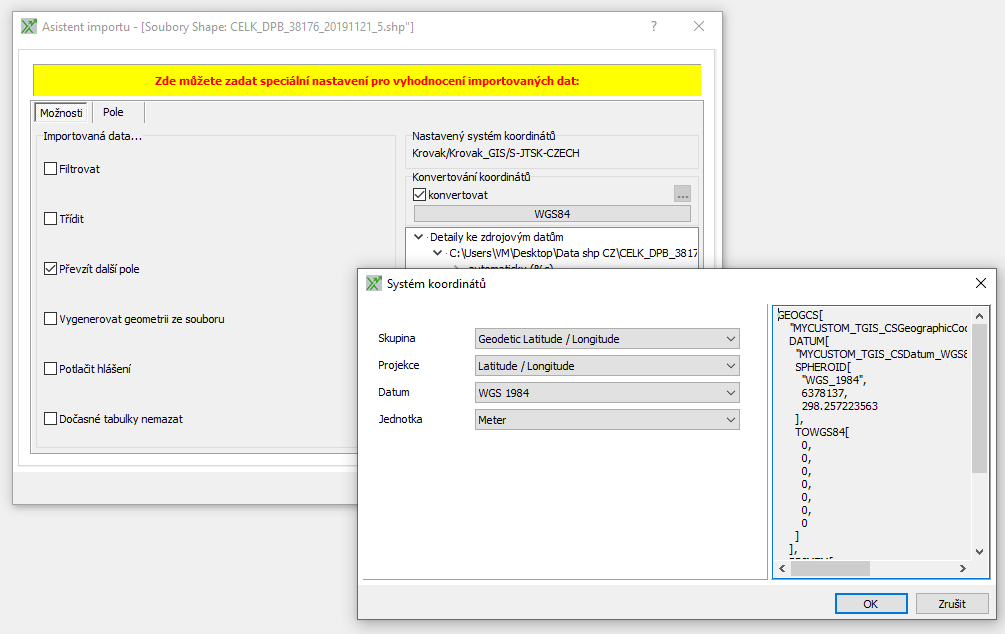Collapse Detaily ke zdrojovým datům node

click(419, 237)
